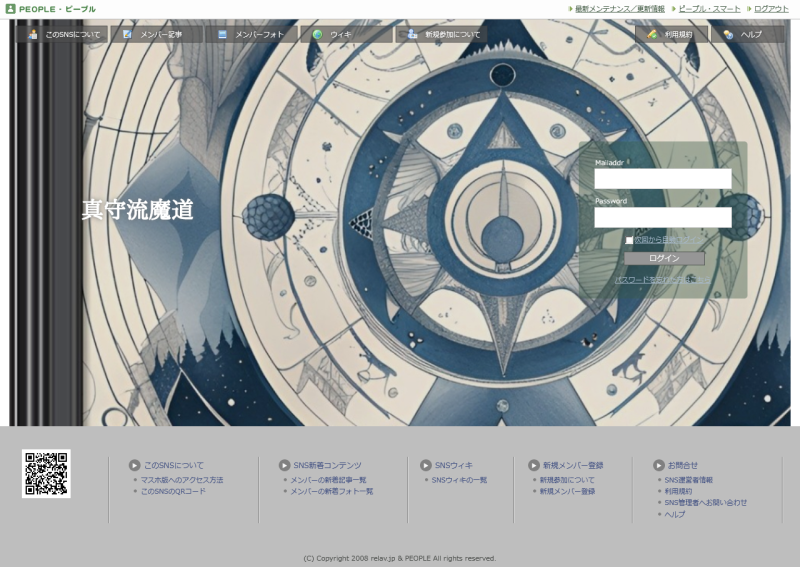800x567 pixels.
Task: Click the メンバー記事 pencil icon in the nav bar
Action: (x=127, y=34)
